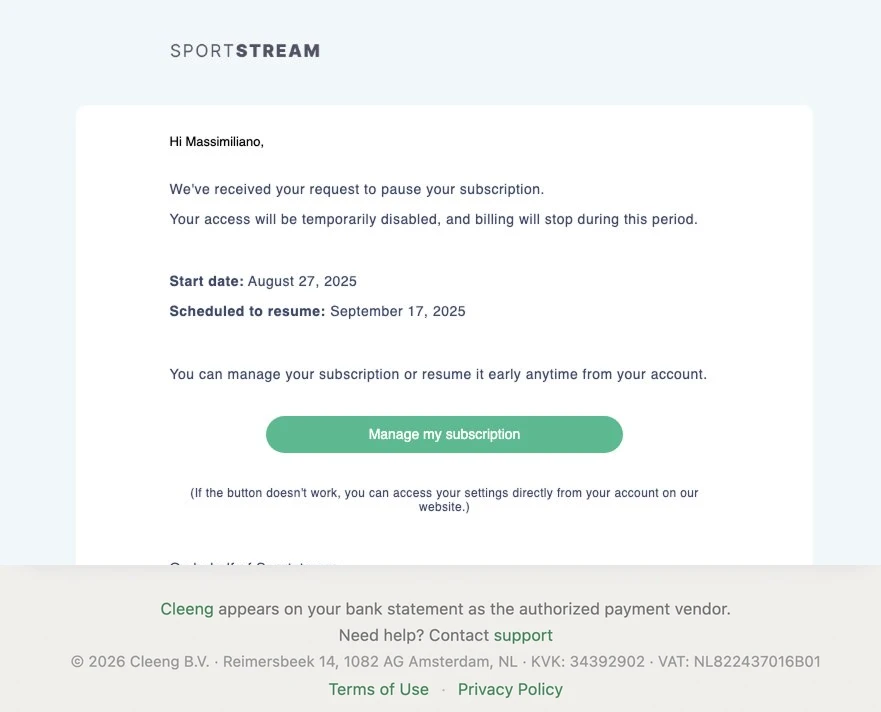Open the Manage my subscription button
Screen dimensions: 881x712
click(x=444, y=434)
